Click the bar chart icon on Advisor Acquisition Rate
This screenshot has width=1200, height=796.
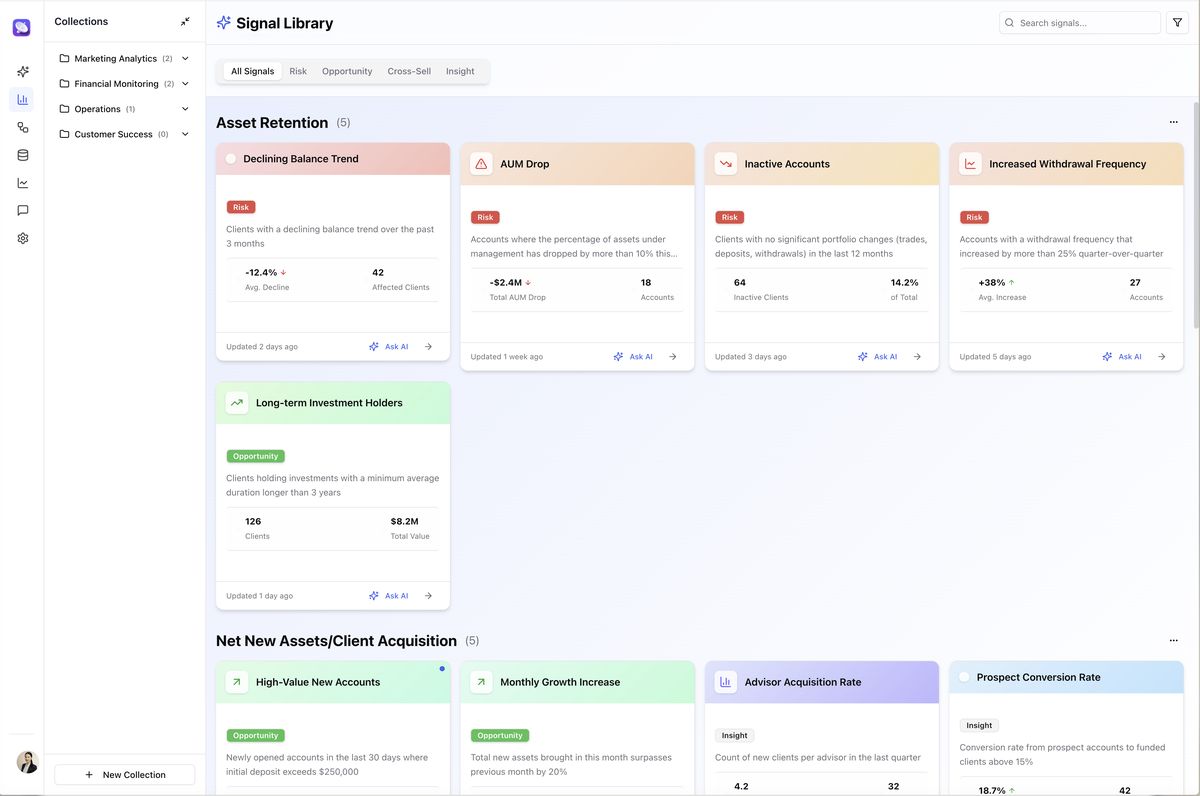(x=726, y=682)
